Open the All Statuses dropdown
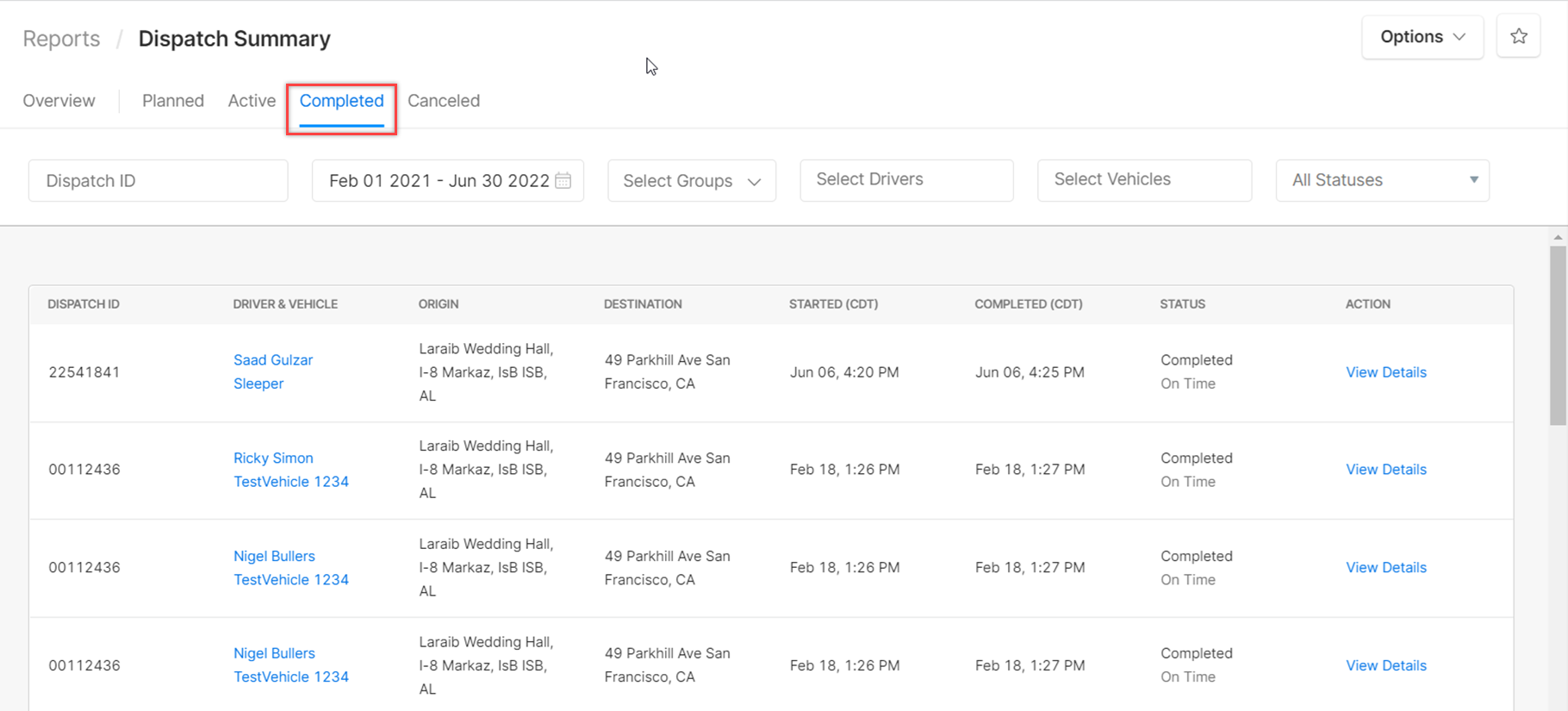1568x711 pixels. [1382, 180]
